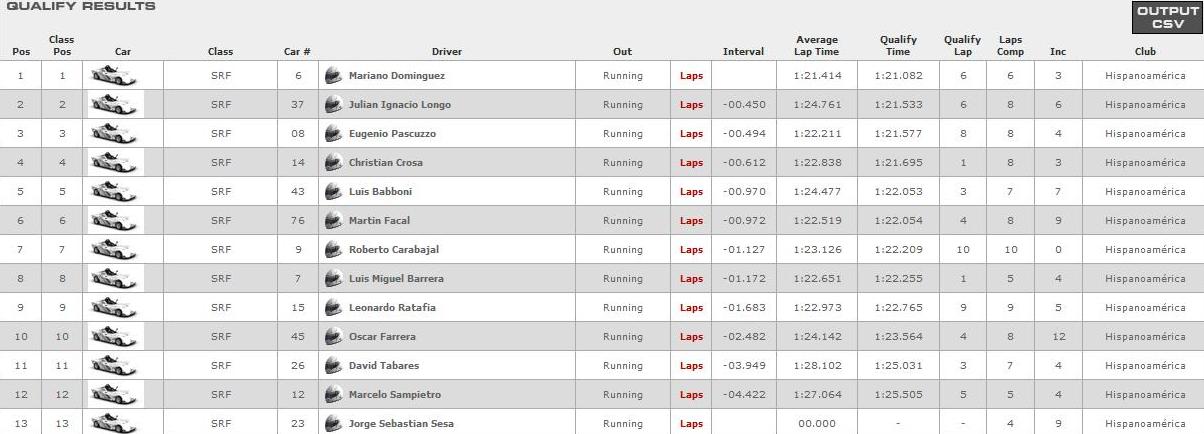Click the Qualify Time column header
Viewport: 1204px width, 434px height.
click(x=898, y=46)
